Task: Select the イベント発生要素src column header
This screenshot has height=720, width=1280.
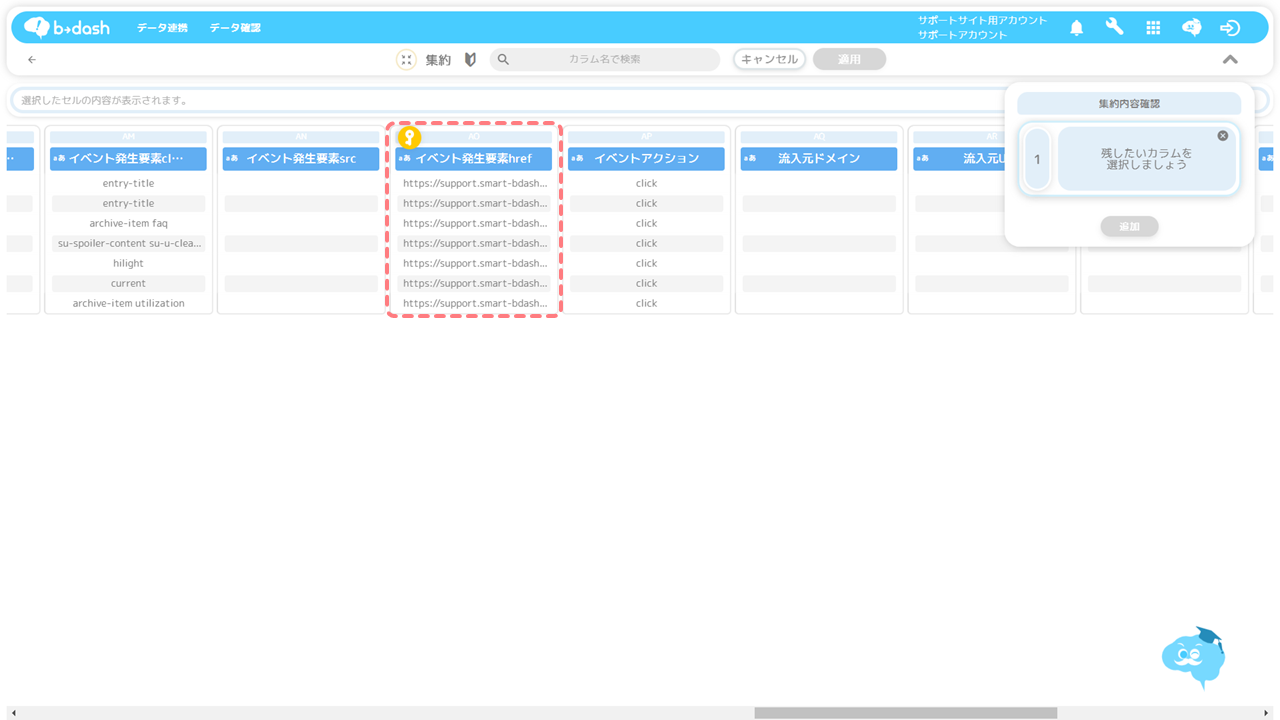Action: pyautogui.click(x=301, y=158)
